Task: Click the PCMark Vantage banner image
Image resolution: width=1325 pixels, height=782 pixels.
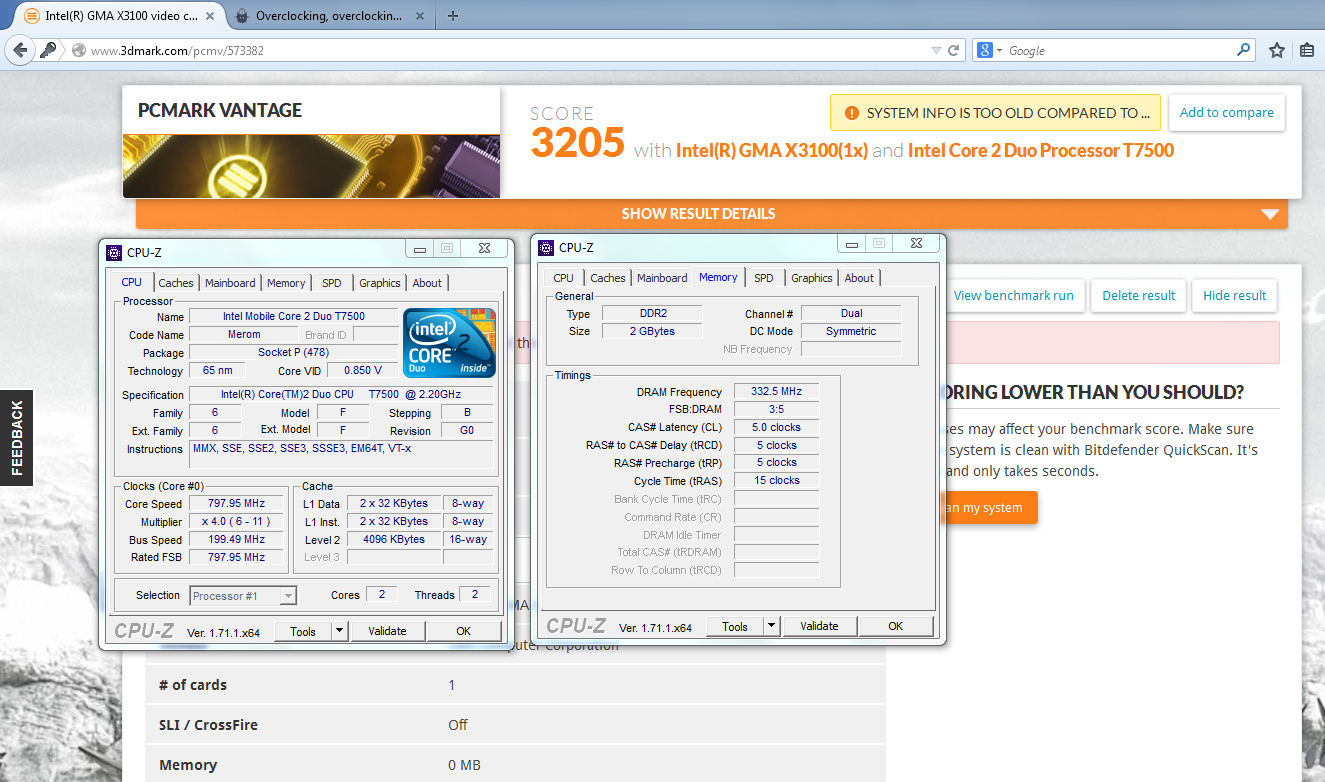Action: 311,165
